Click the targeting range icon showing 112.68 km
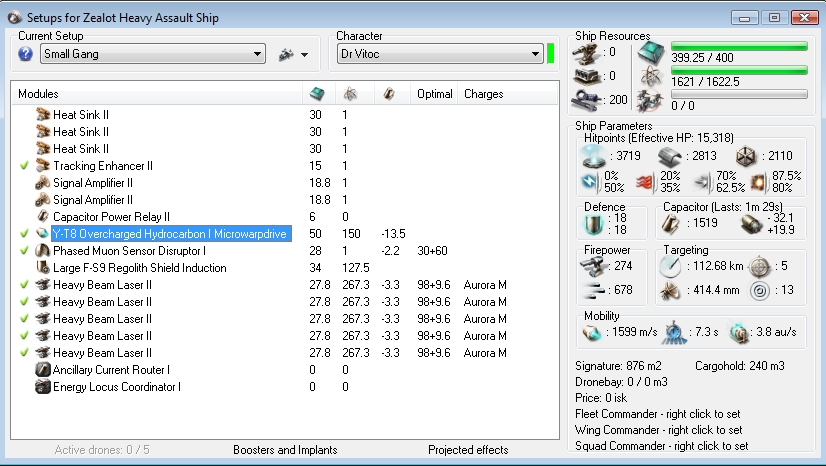This screenshot has width=826, height=466. coord(671,266)
